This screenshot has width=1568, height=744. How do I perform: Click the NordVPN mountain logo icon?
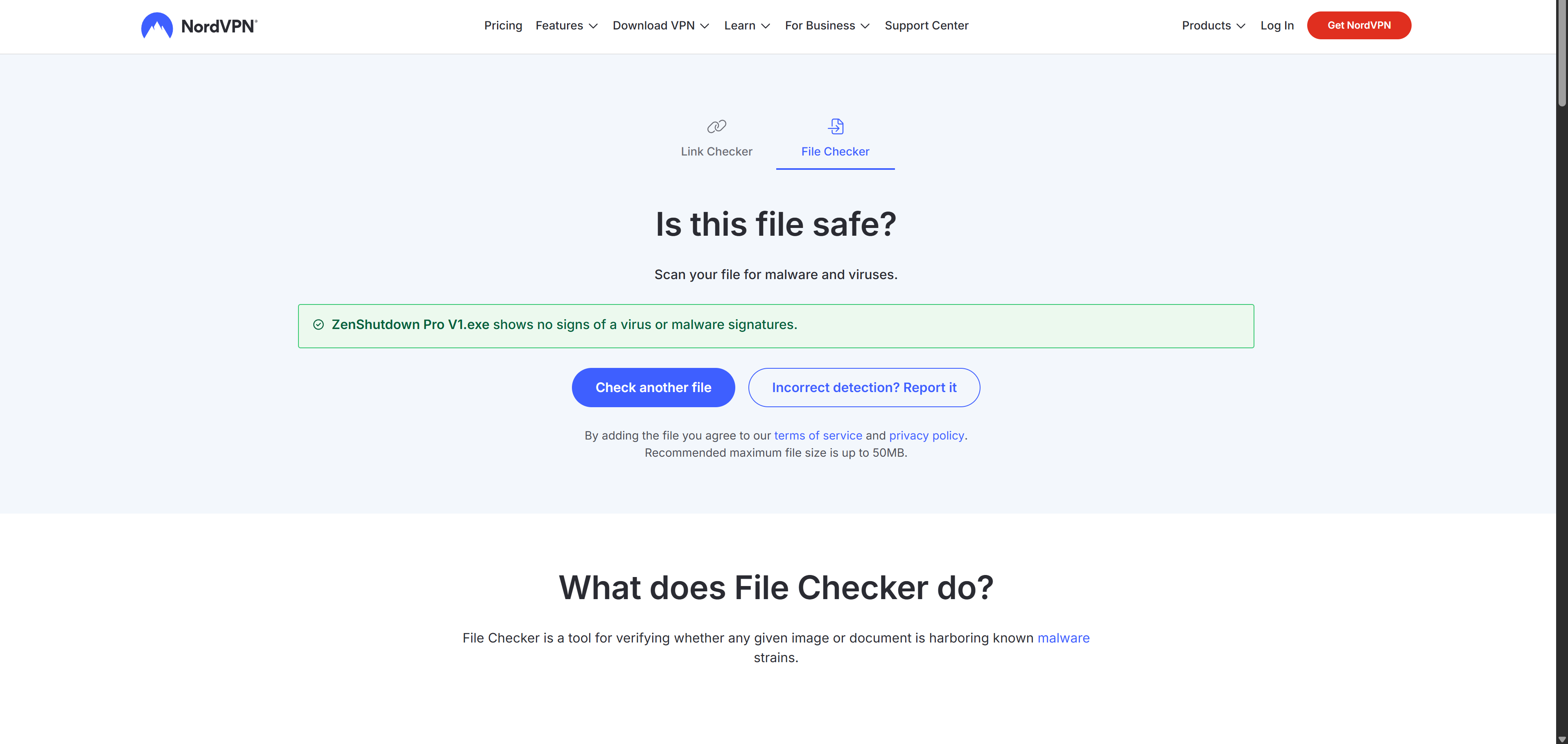pos(156,25)
